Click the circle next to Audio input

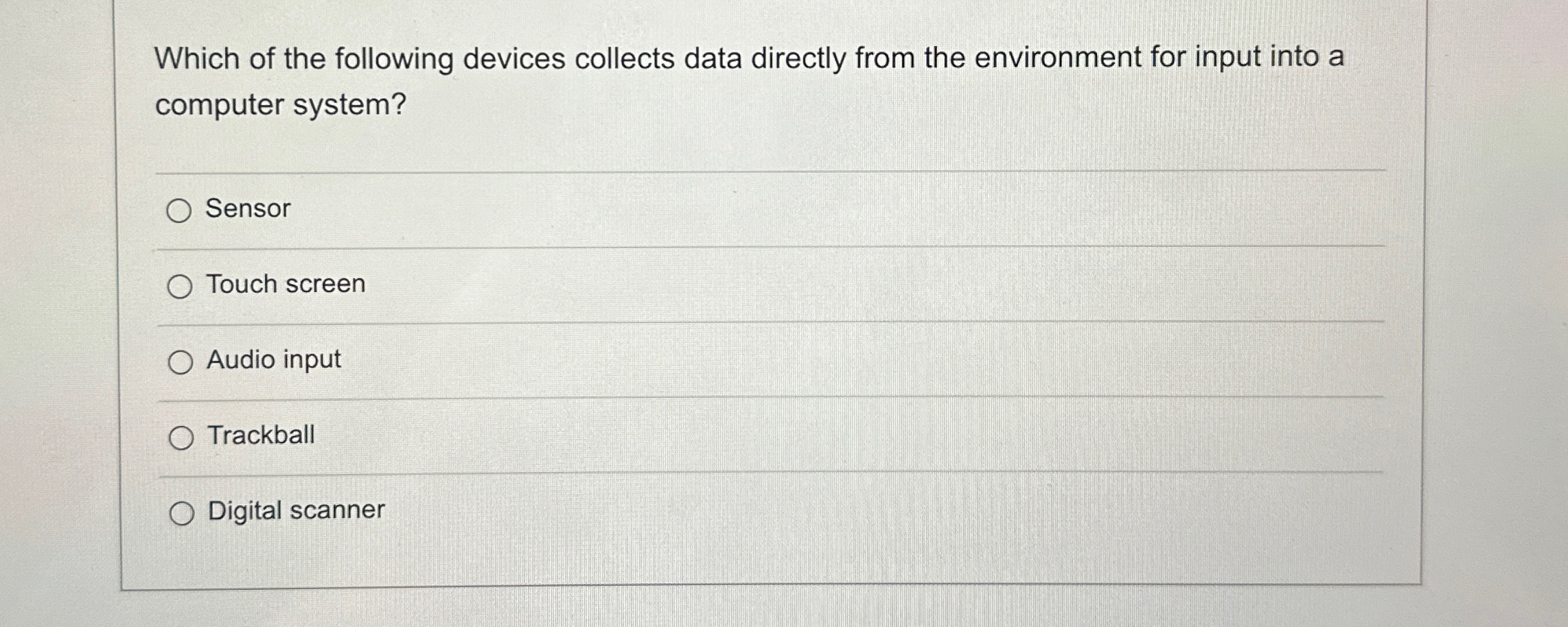pyautogui.click(x=181, y=362)
